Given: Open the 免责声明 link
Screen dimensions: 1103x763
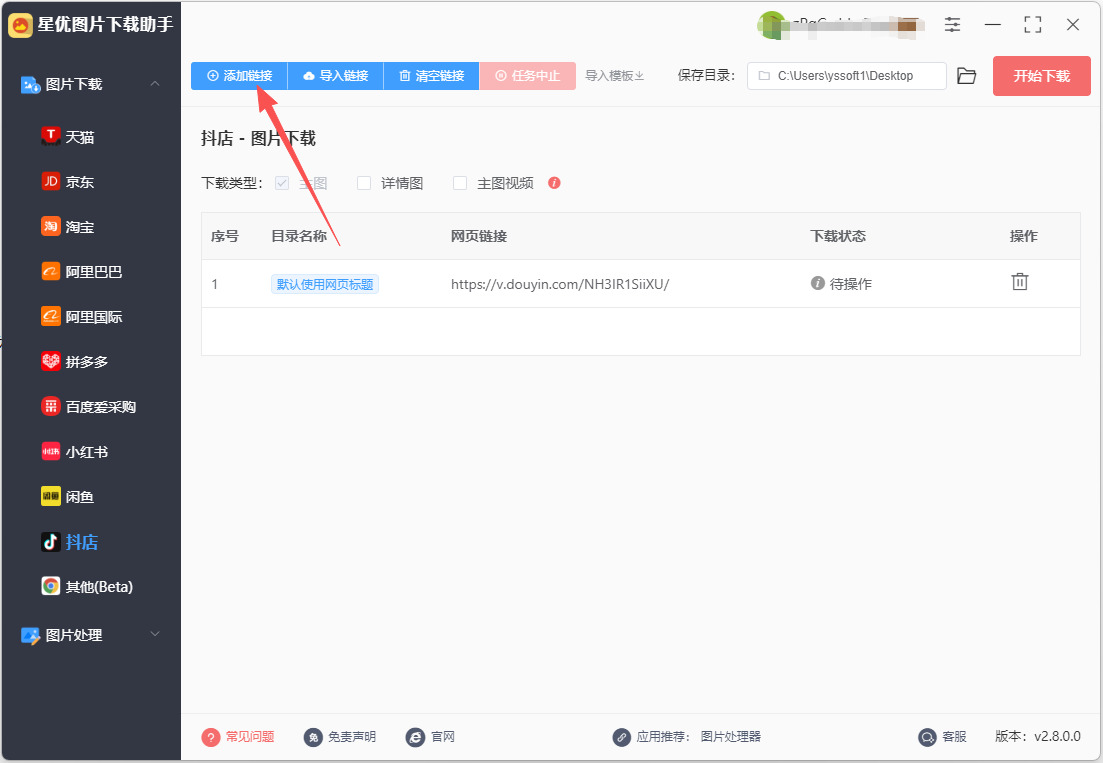Looking at the screenshot, I should coord(340,736).
